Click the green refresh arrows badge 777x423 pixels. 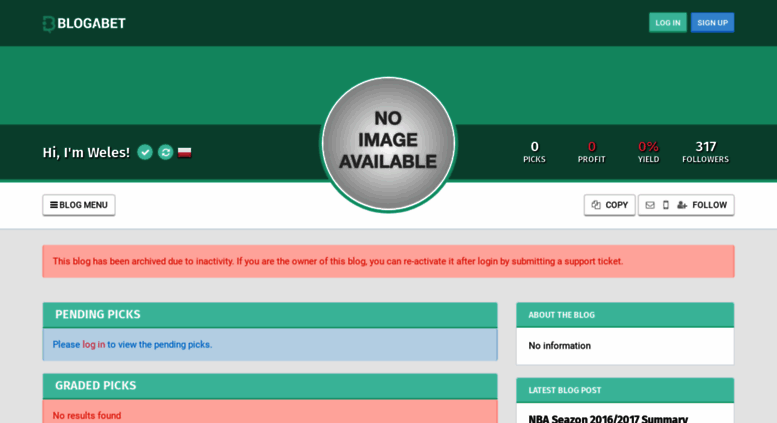[x=166, y=152]
